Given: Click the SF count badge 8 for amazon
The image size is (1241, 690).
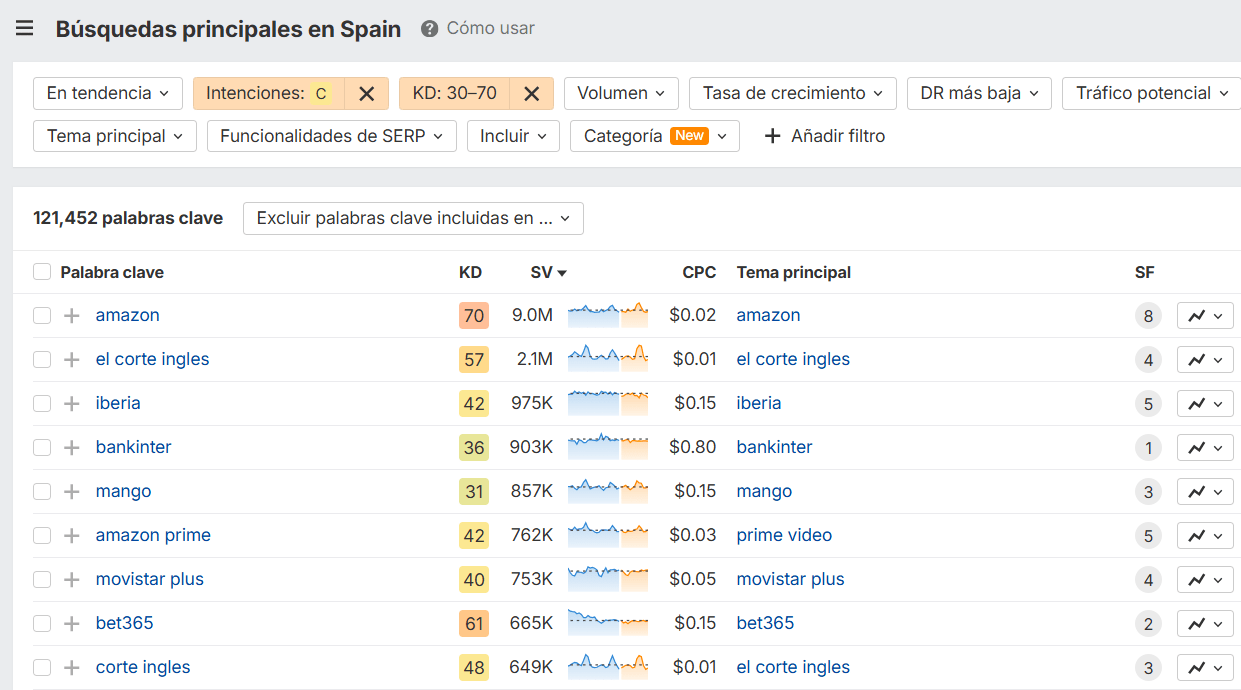Looking at the screenshot, I should 1148,316.
